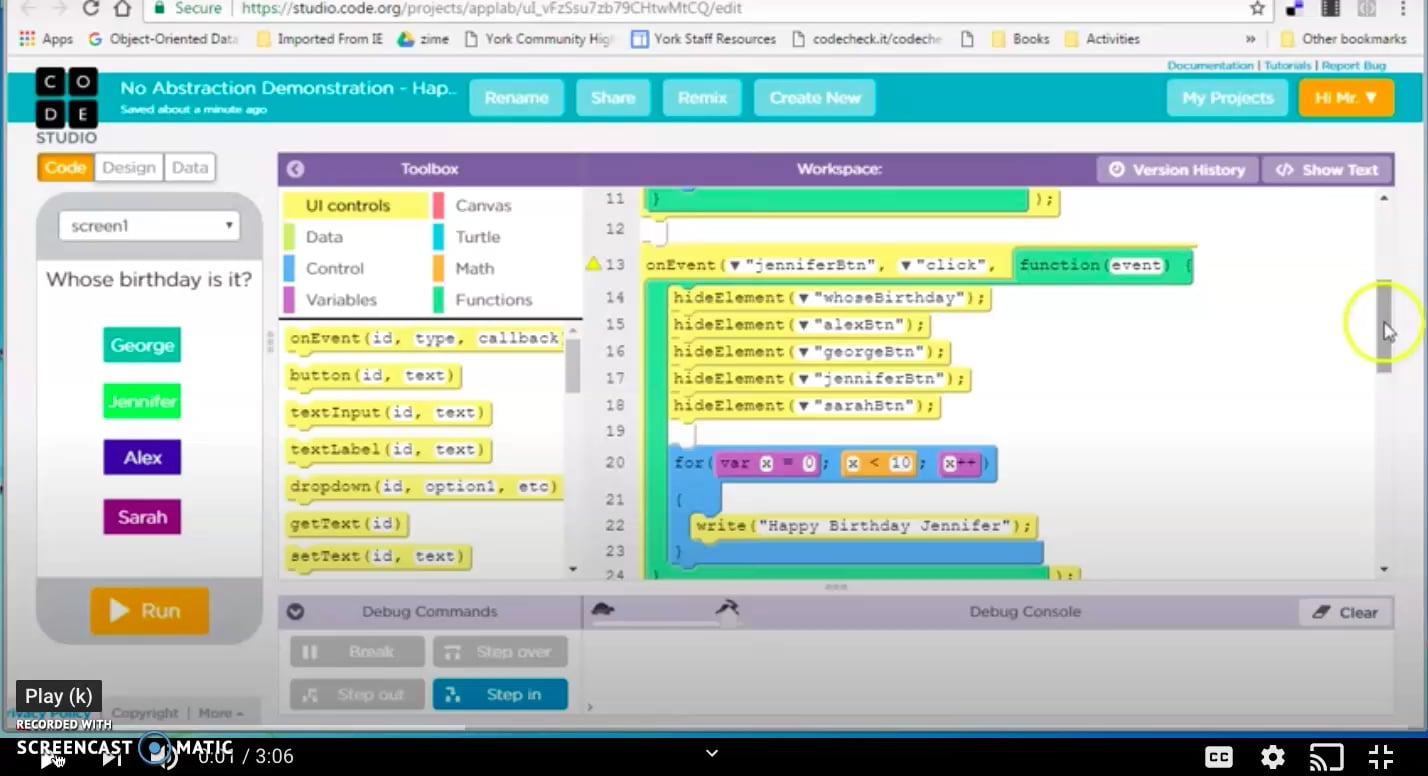Screen dimensions: 1428x776
Task: Click the Step in debug button
Action: [500, 694]
